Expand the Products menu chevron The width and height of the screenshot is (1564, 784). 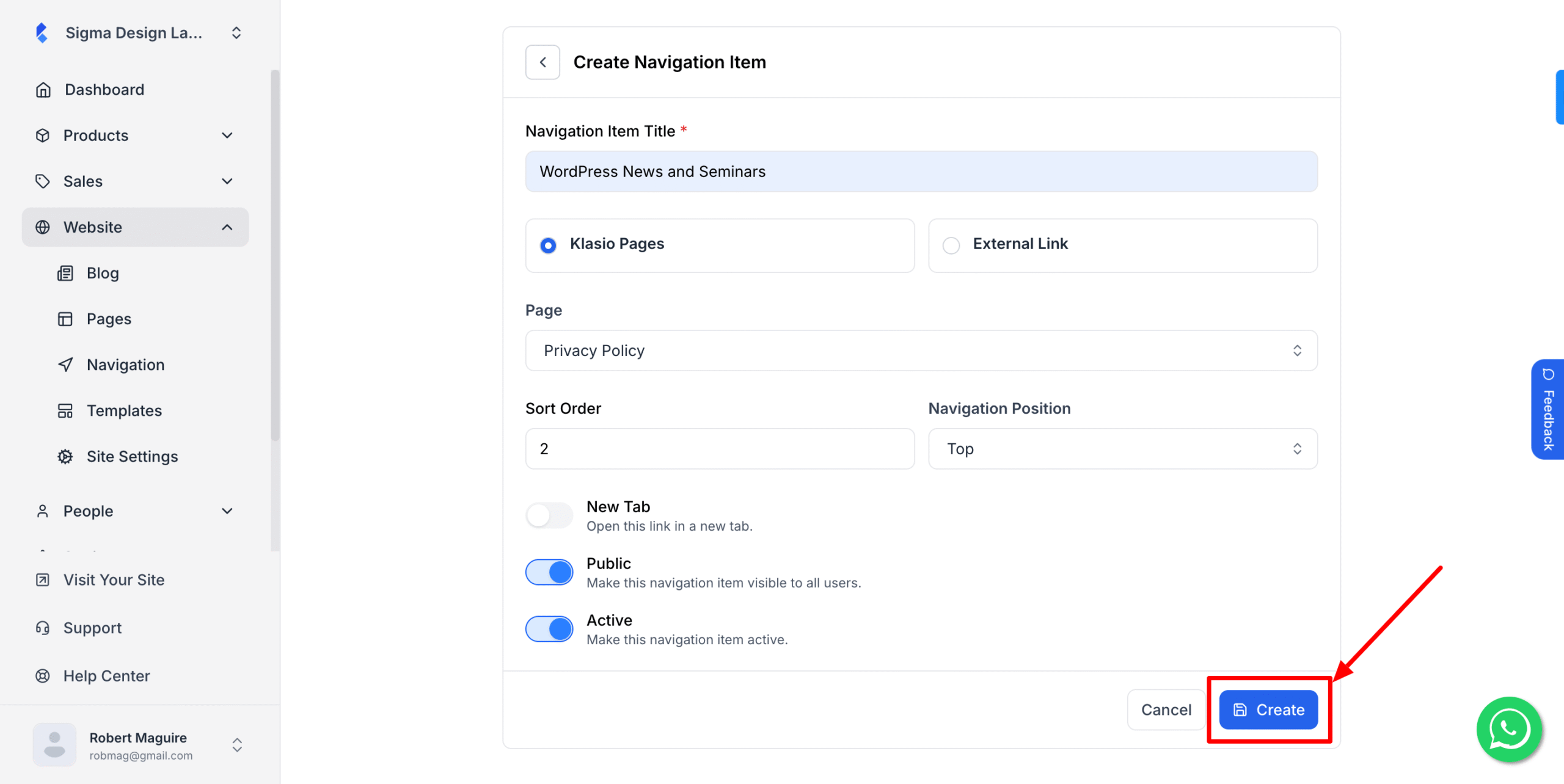pyautogui.click(x=227, y=136)
